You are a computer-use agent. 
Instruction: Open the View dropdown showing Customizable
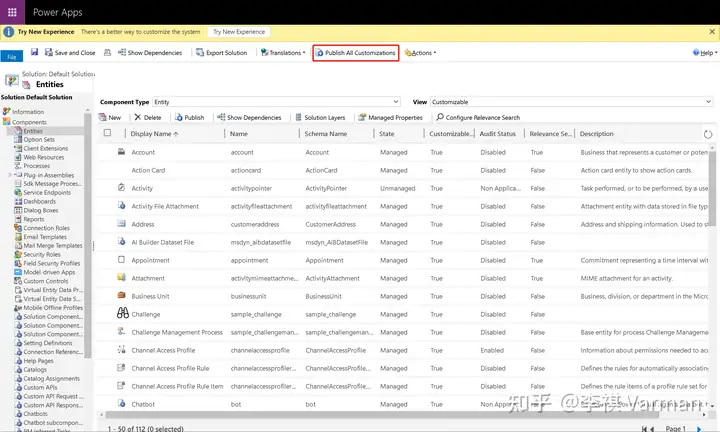coord(572,102)
